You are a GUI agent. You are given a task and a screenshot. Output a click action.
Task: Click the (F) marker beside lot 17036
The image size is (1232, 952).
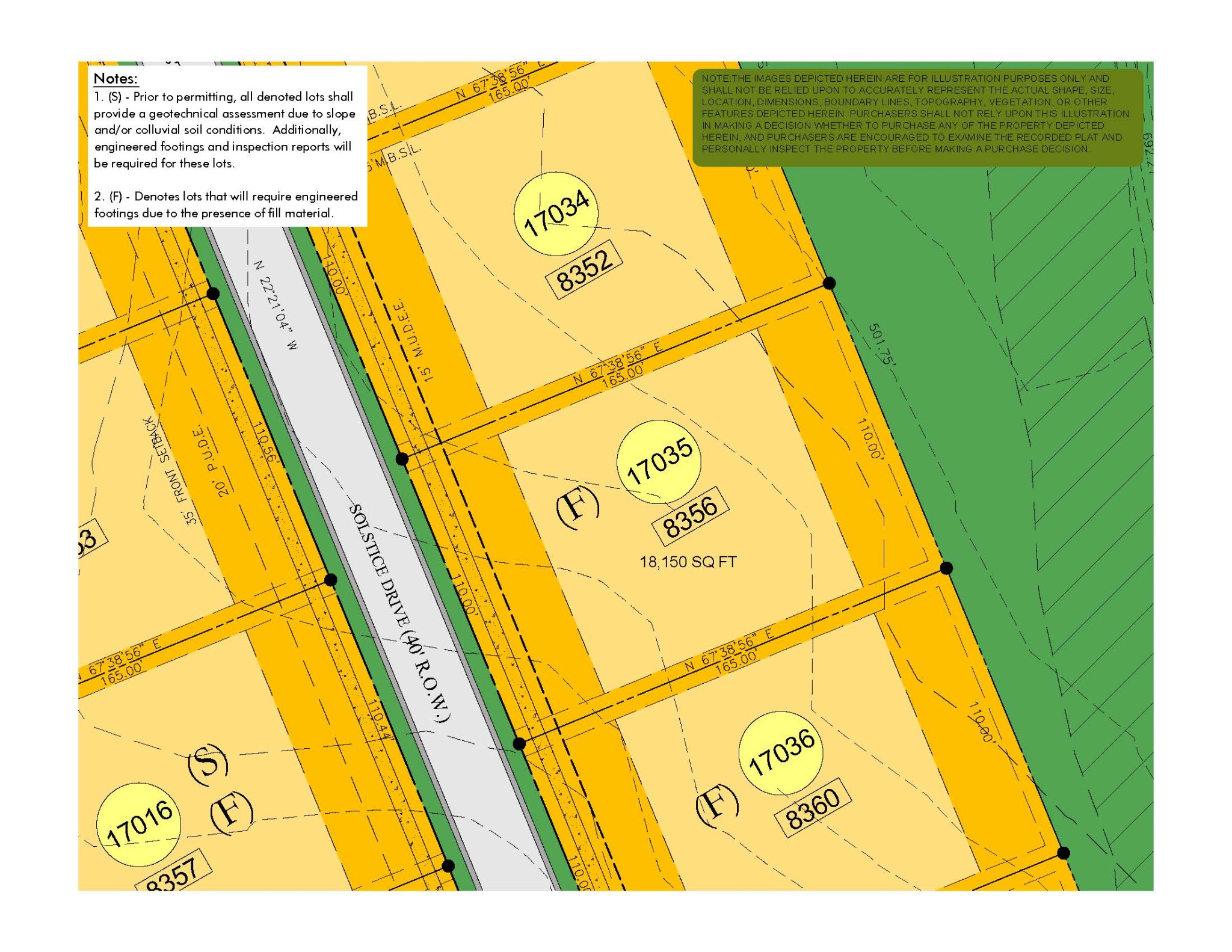(716, 805)
